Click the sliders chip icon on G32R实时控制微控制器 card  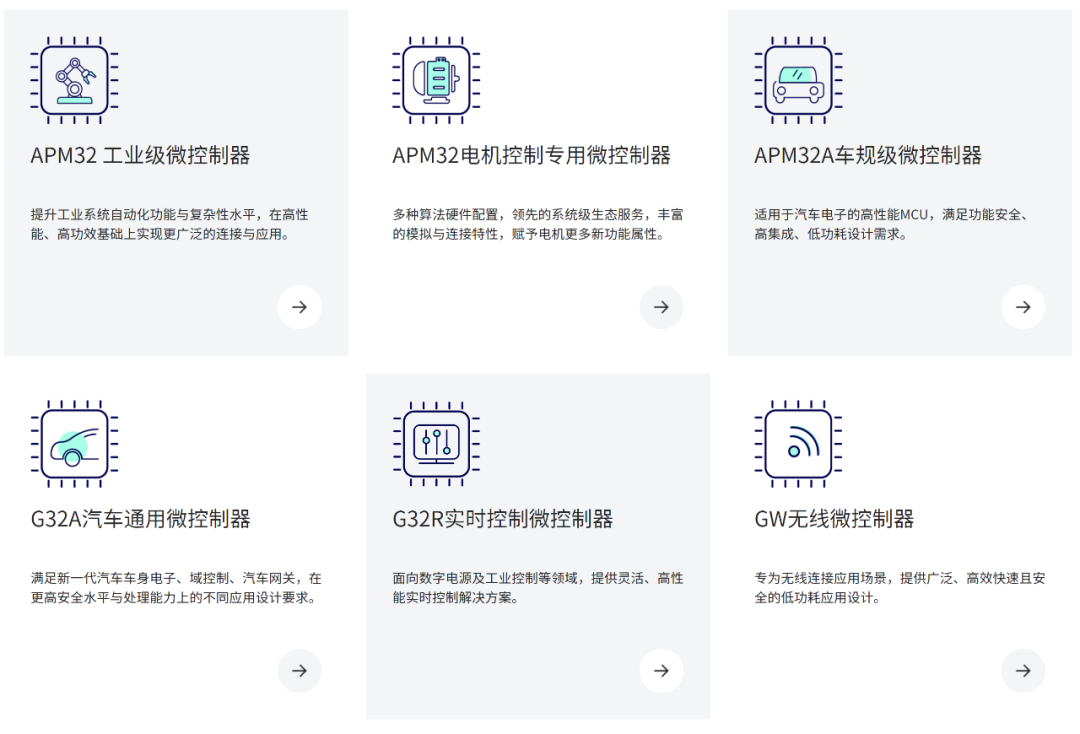tap(435, 444)
